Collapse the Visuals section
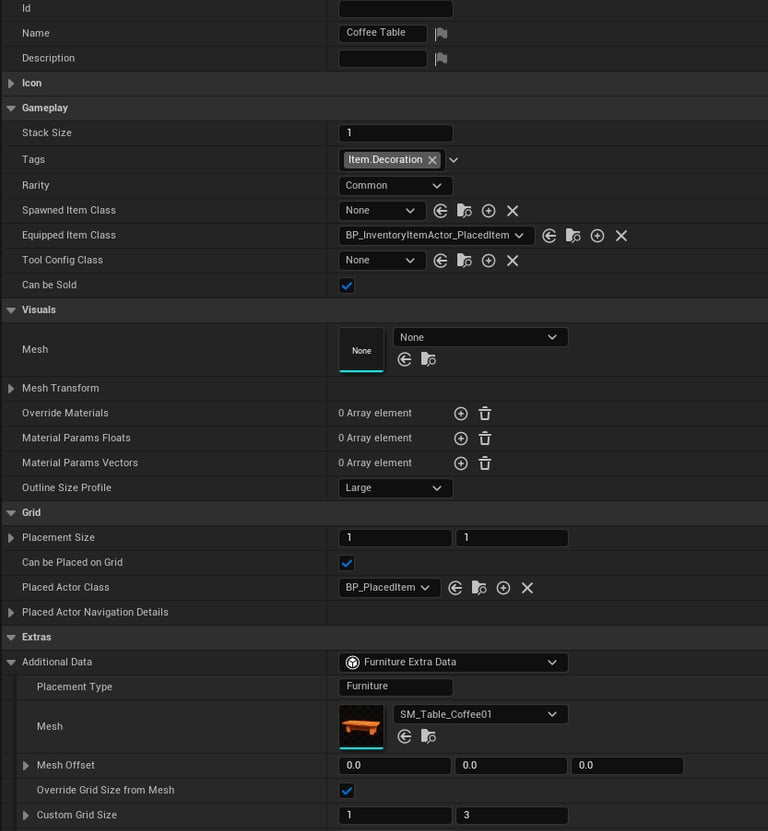 click(x=11, y=311)
